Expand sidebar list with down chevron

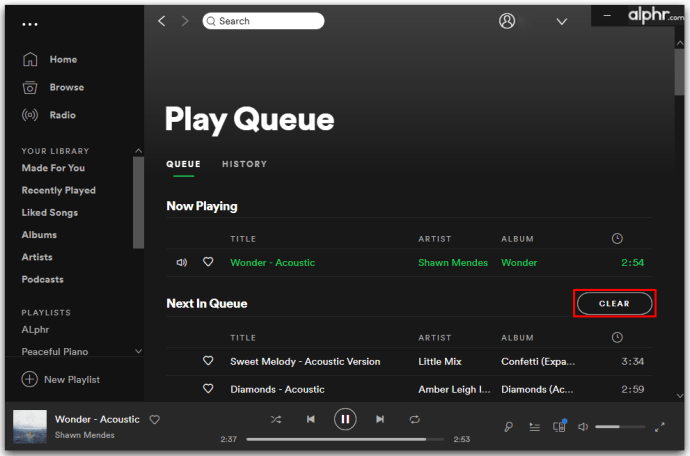coord(139,351)
